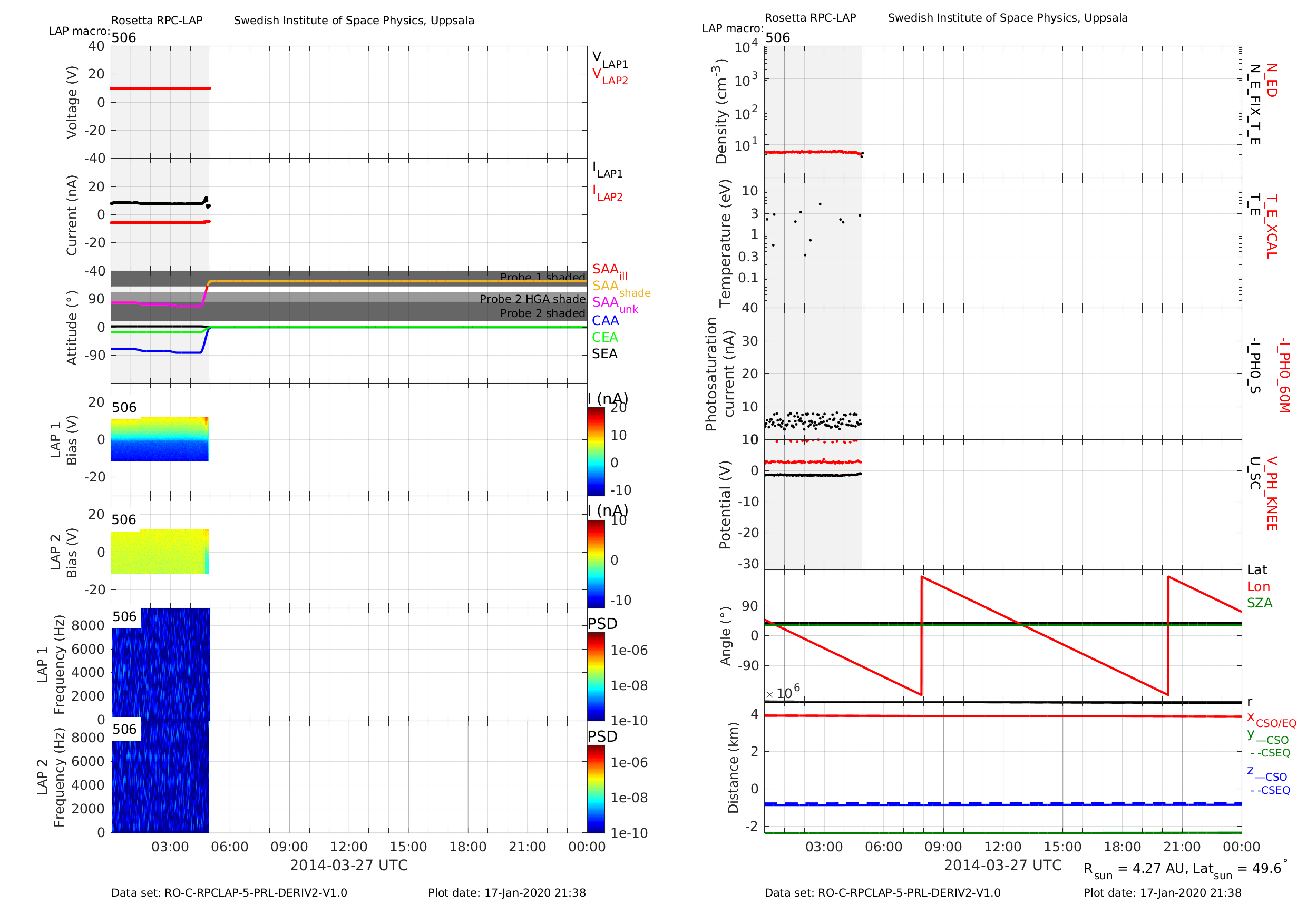Select the LAP 2 Frequency spectrogram image

161,776
